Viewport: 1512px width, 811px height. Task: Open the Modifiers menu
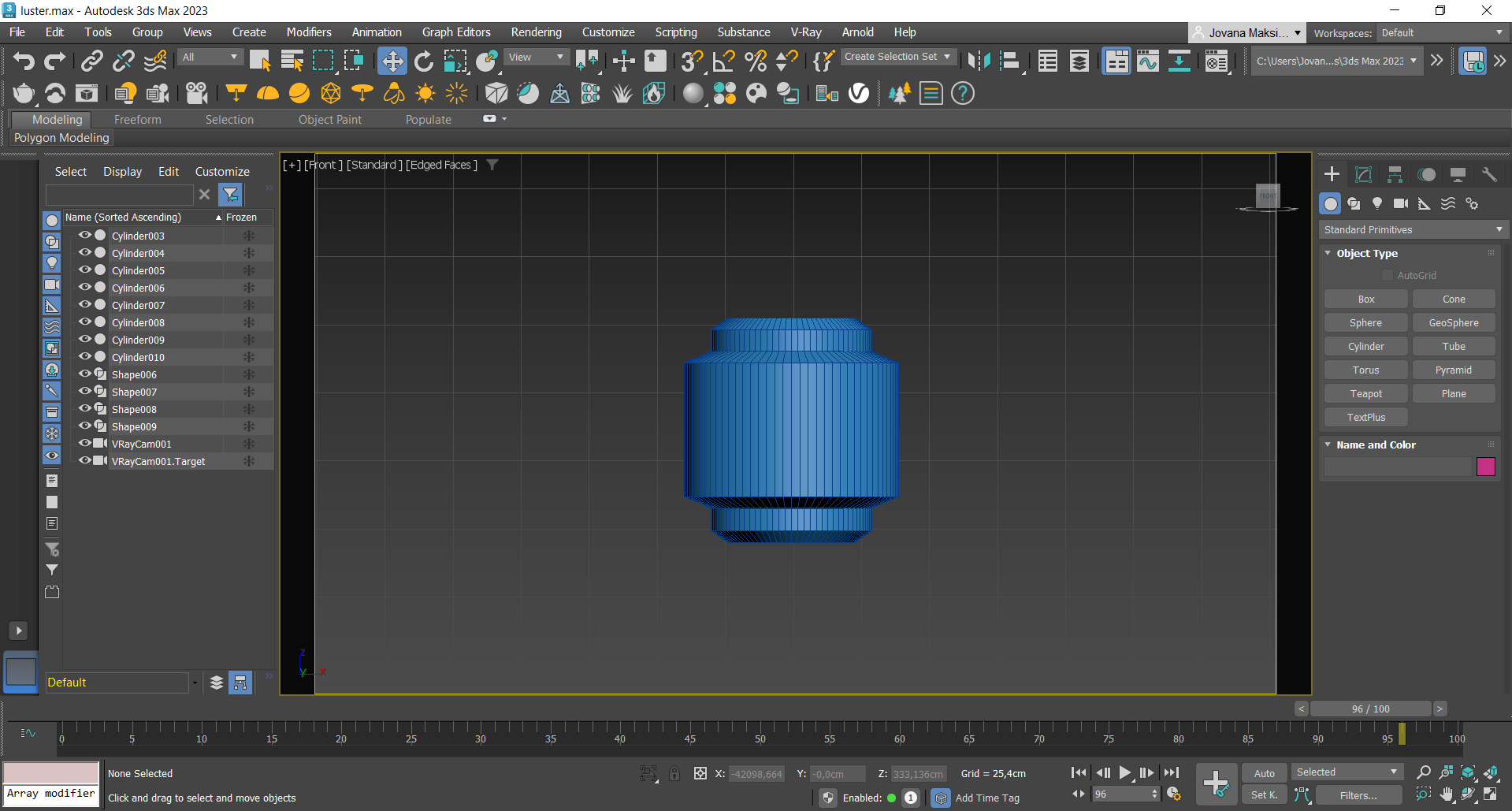tap(309, 32)
